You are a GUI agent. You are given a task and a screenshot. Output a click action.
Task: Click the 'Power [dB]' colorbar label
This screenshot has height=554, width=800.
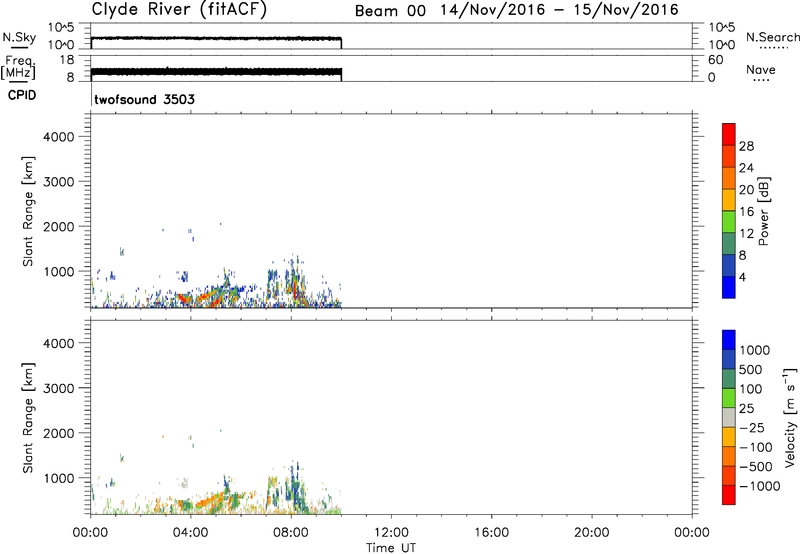pos(764,211)
